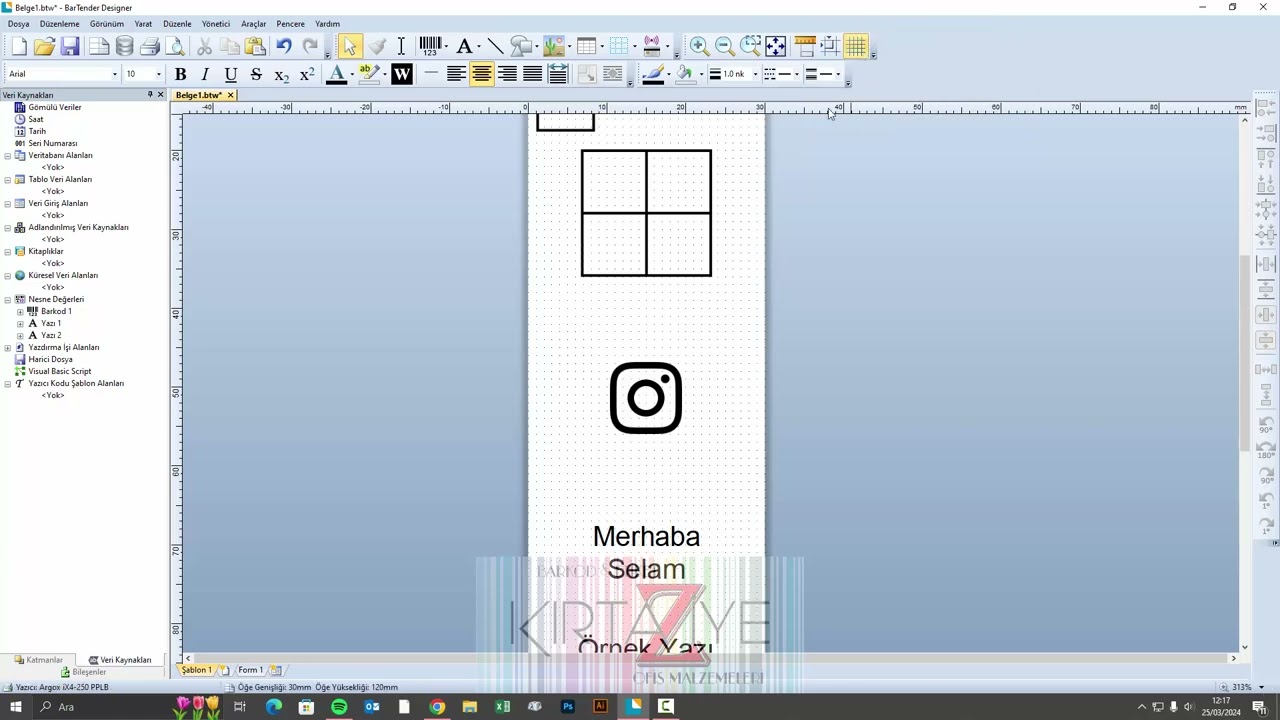1280x720 pixels.
Task: Fit label to window
Action: (776, 46)
